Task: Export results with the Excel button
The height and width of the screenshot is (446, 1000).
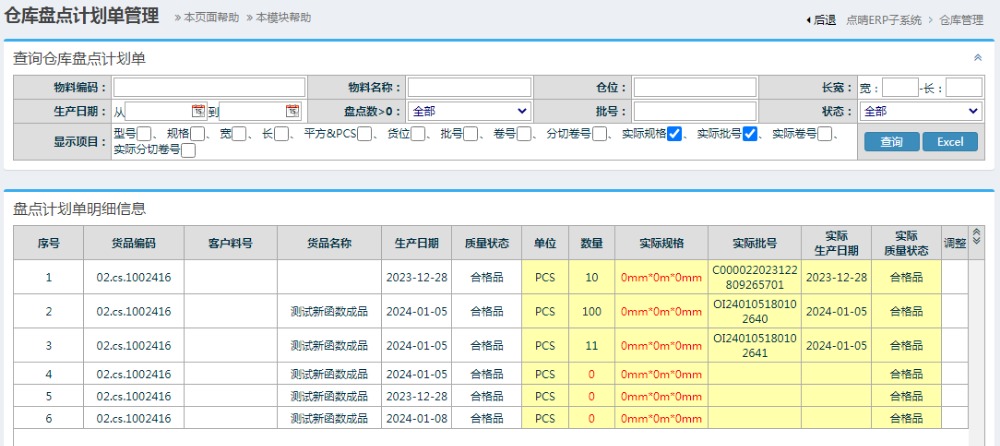Action: point(949,142)
